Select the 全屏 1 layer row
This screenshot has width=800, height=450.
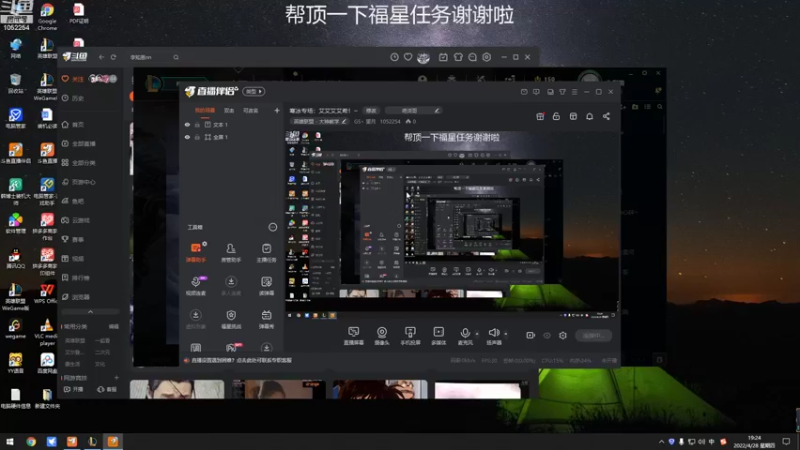pyautogui.click(x=232, y=137)
